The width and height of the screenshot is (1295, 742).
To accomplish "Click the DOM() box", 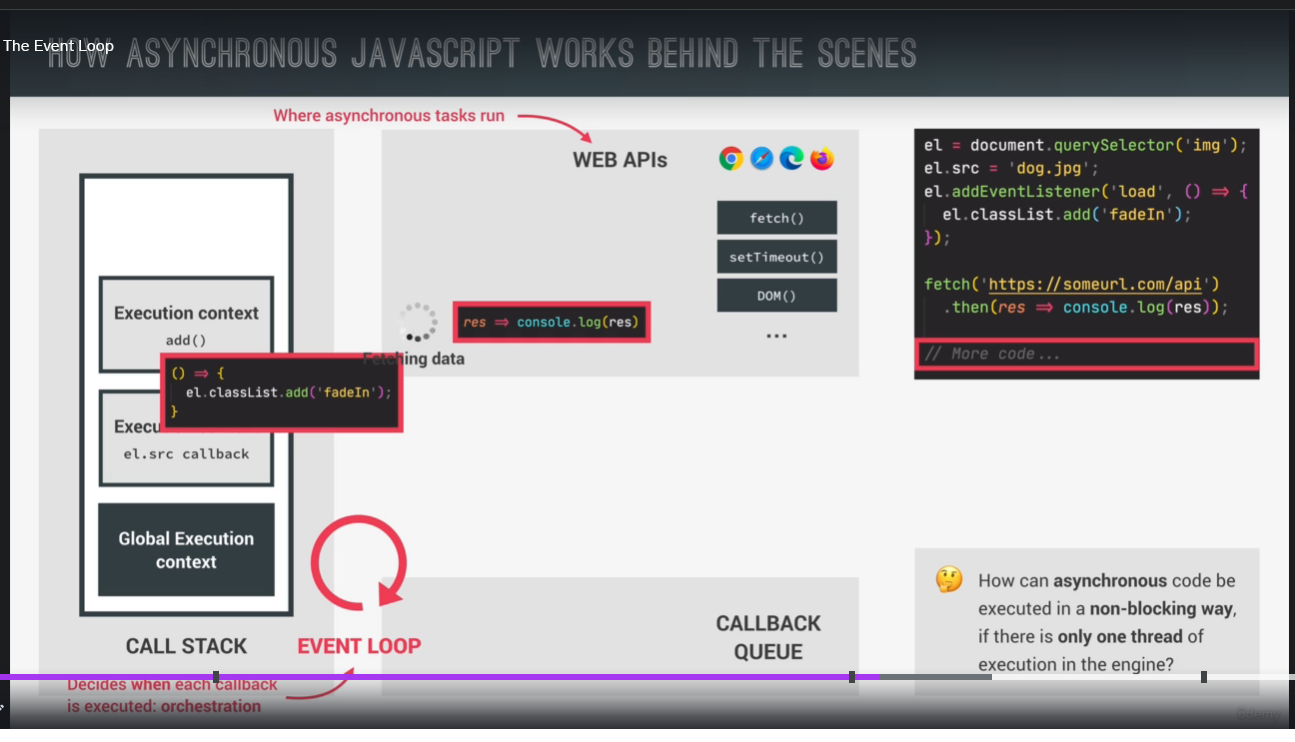I will click(776, 295).
